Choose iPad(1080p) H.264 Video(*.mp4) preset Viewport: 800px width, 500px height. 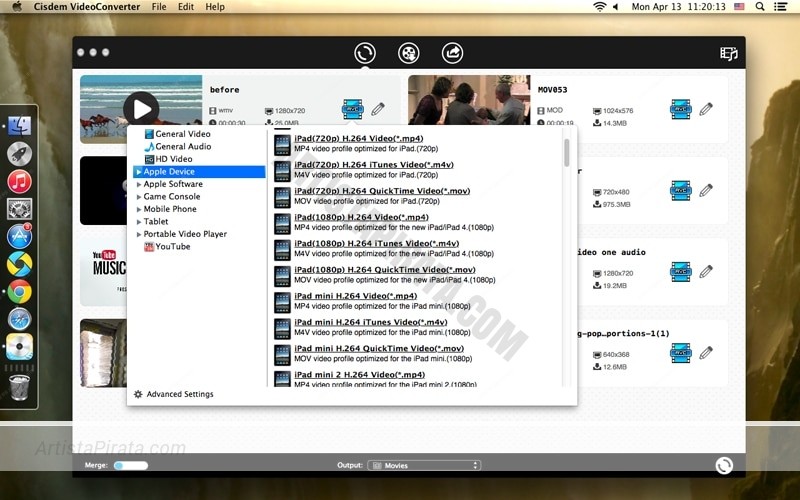tap(361, 217)
